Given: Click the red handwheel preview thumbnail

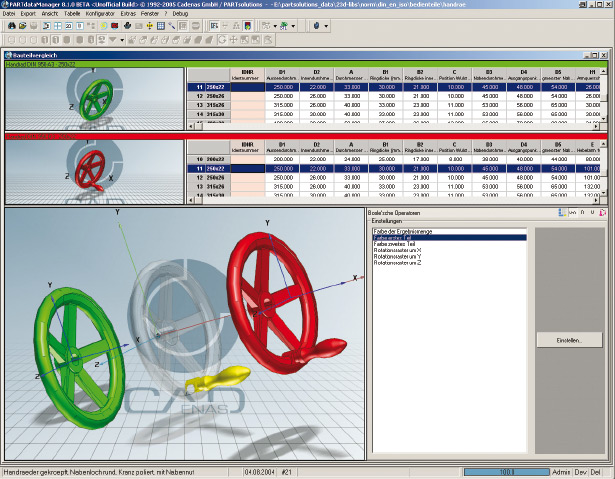Looking at the screenshot, I should (94, 172).
